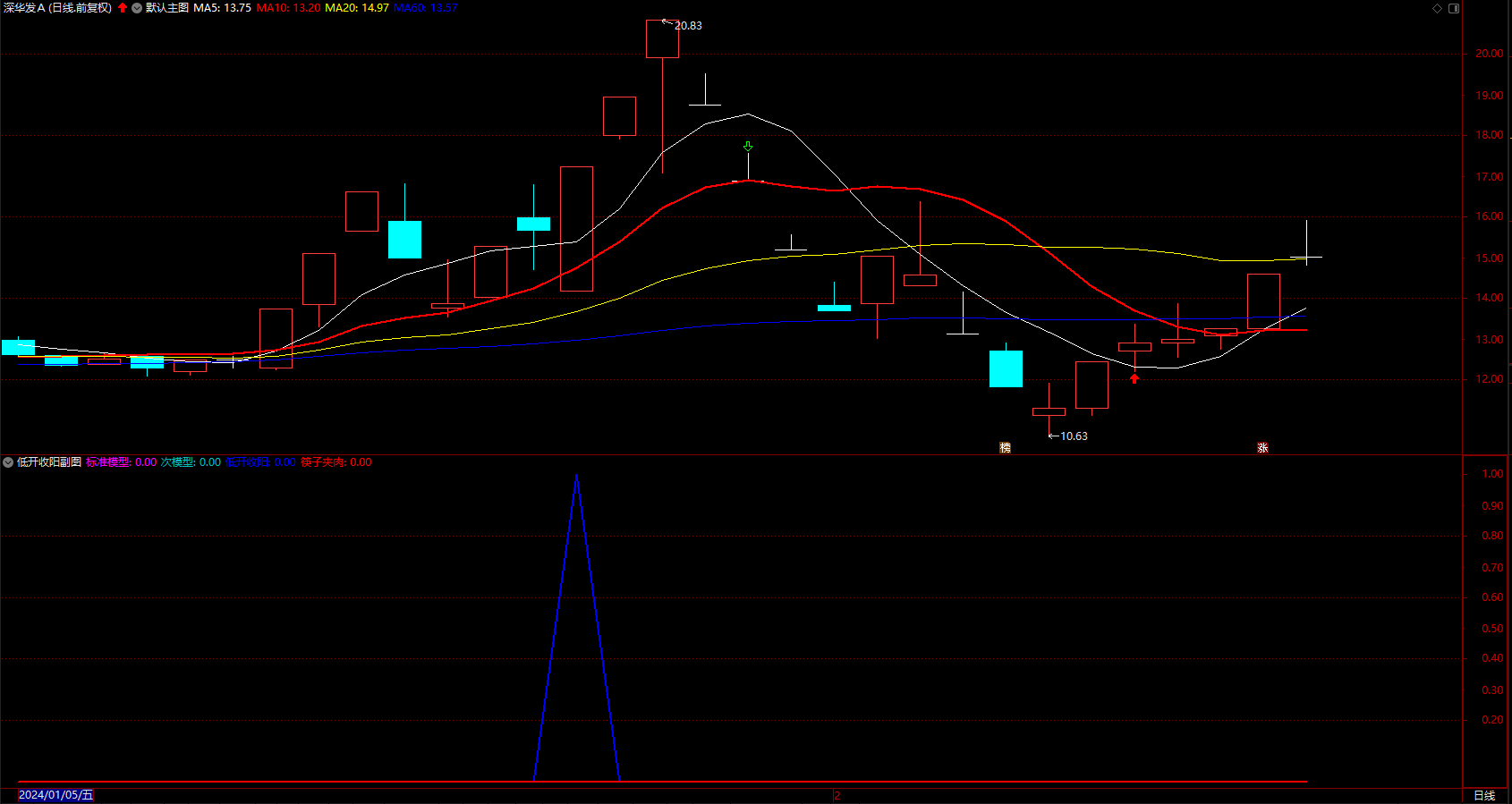Click the last white cross candle at far right
The height and width of the screenshot is (804, 1512).
(x=1306, y=257)
